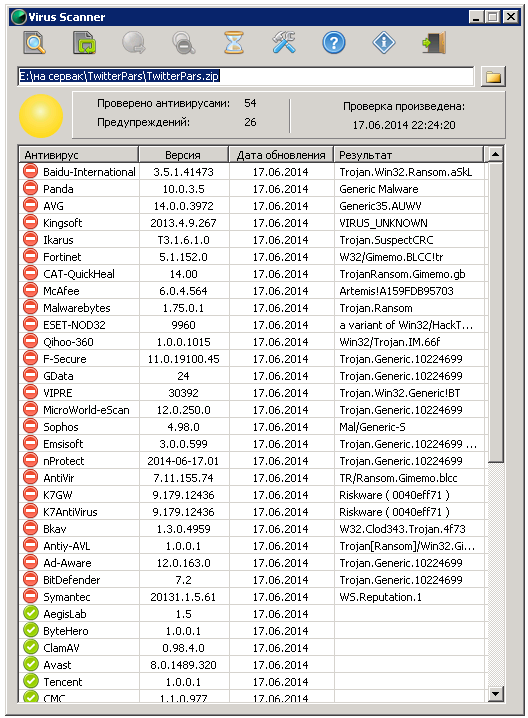The height and width of the screenshot is (718, 528).
Task: Select the K7GW antivirus name
Action: [x=58, y=495]
